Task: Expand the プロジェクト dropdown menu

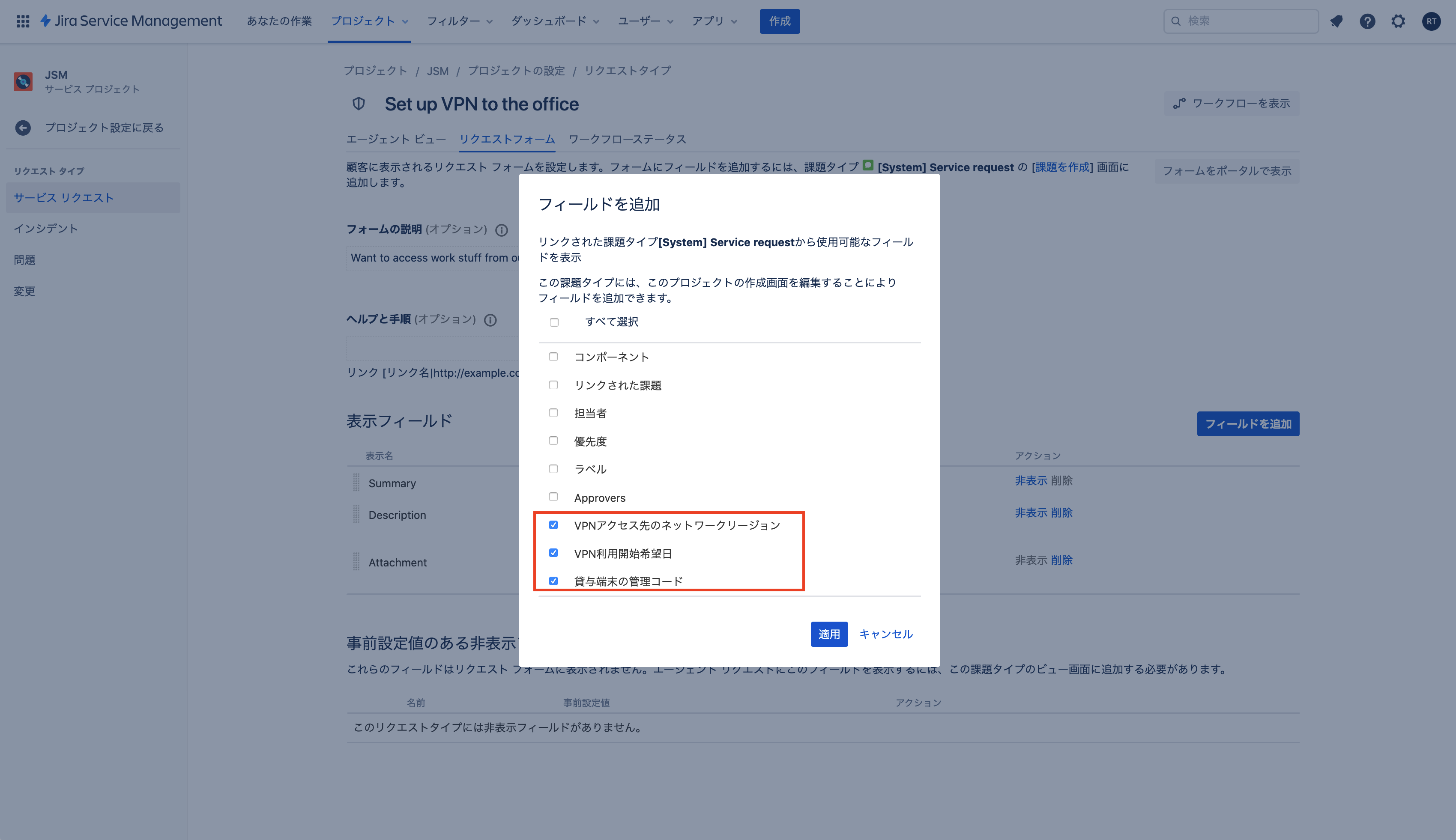Action: [369, 21]
